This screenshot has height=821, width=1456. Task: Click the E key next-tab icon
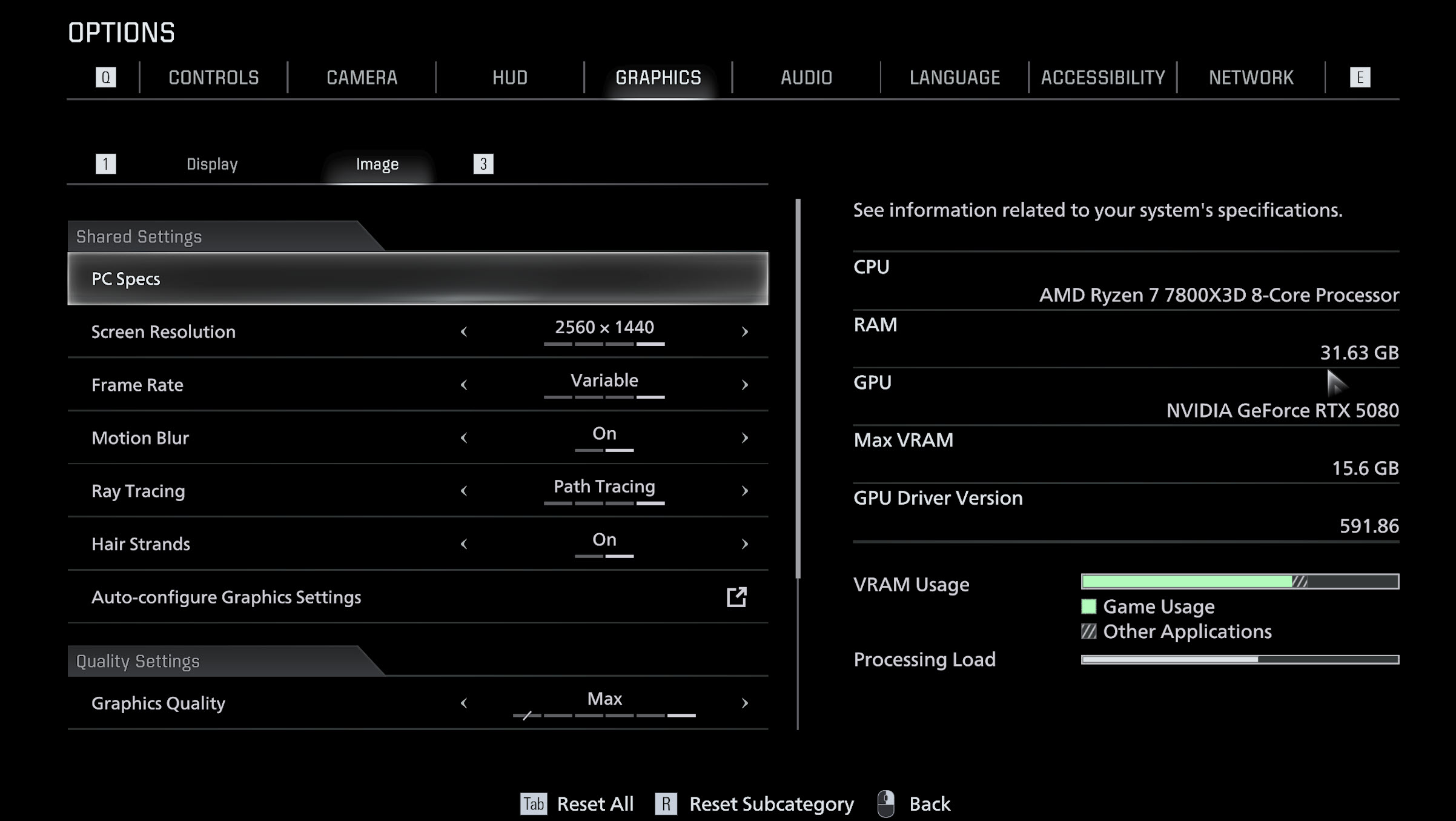1360,78
